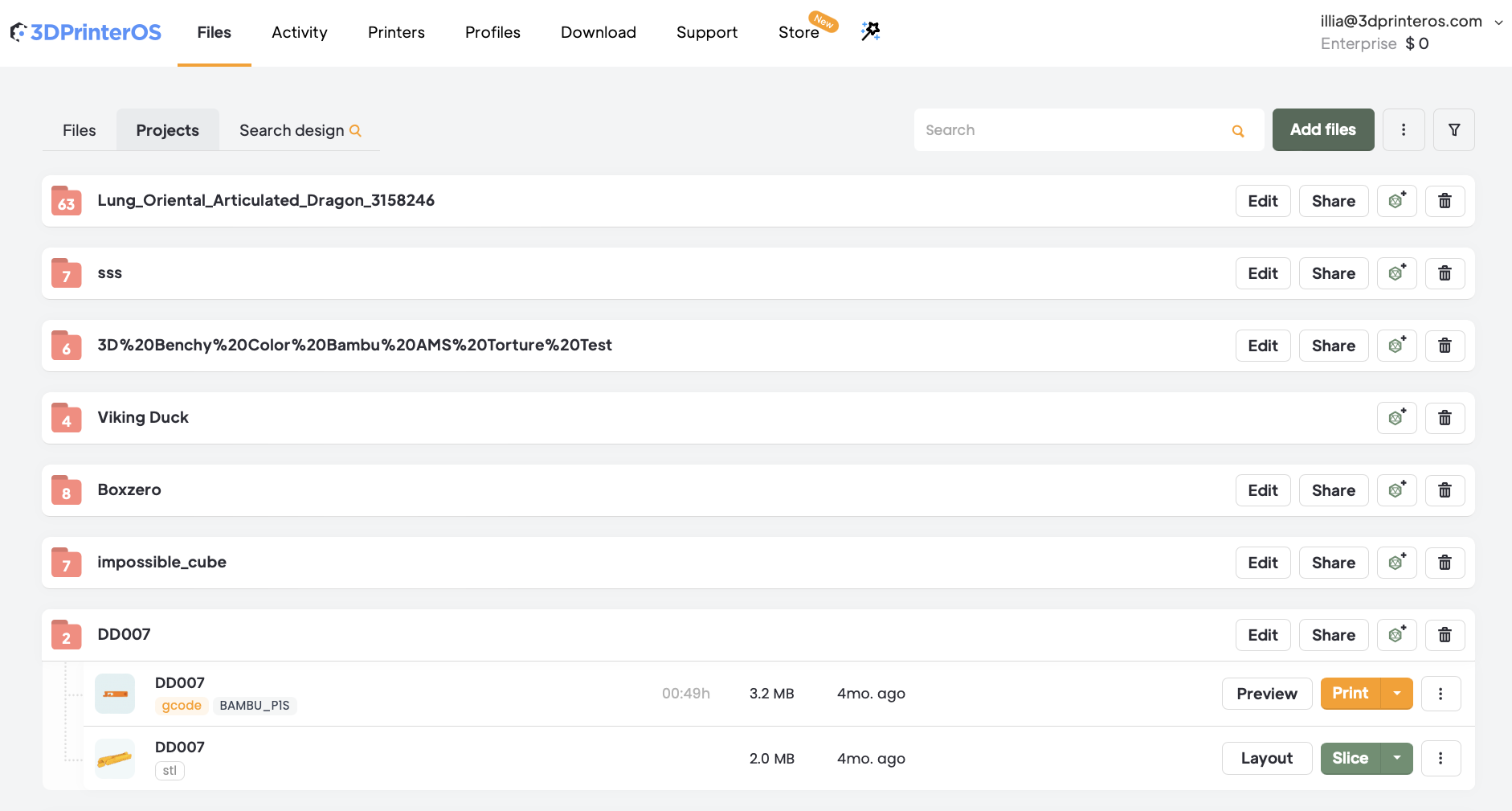Image resolution: width=1512 pixels, height=811 pixels.
Task: Edit the Boxzero project
Action: click(x=1262, y=489)
